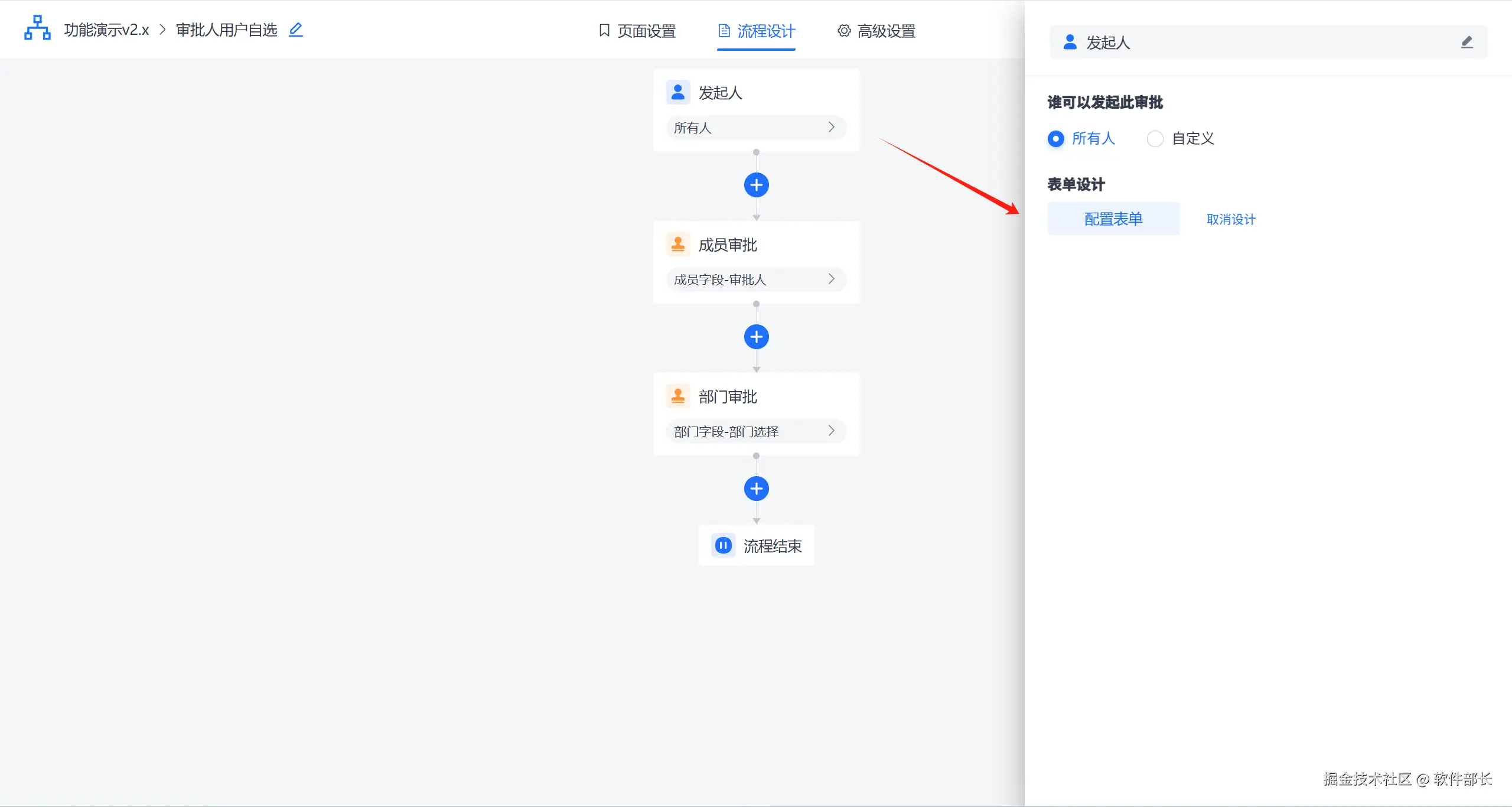The image size is (1512, 807).
Task: Click the blue pause icon on 流程结束
Action: (x=723, y=545)
